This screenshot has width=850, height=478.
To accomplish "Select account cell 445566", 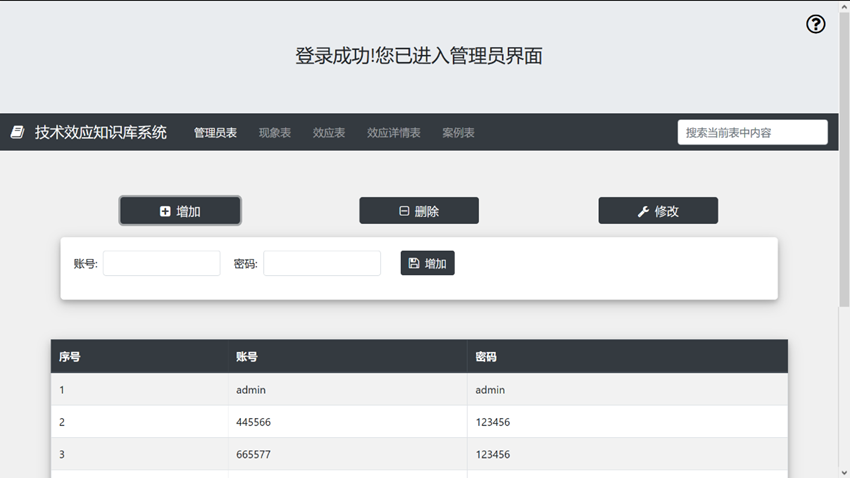I will point(347,422).
